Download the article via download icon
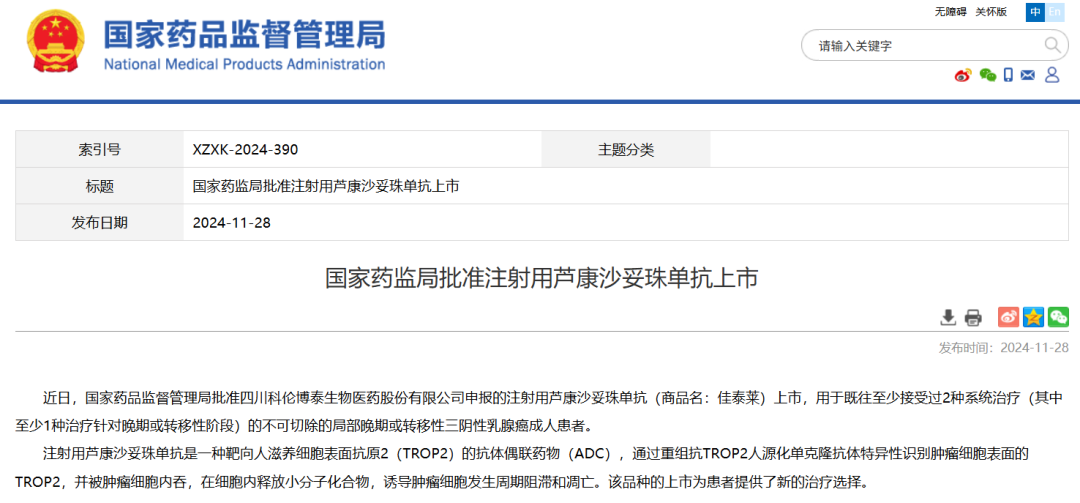 pos(948,317)
